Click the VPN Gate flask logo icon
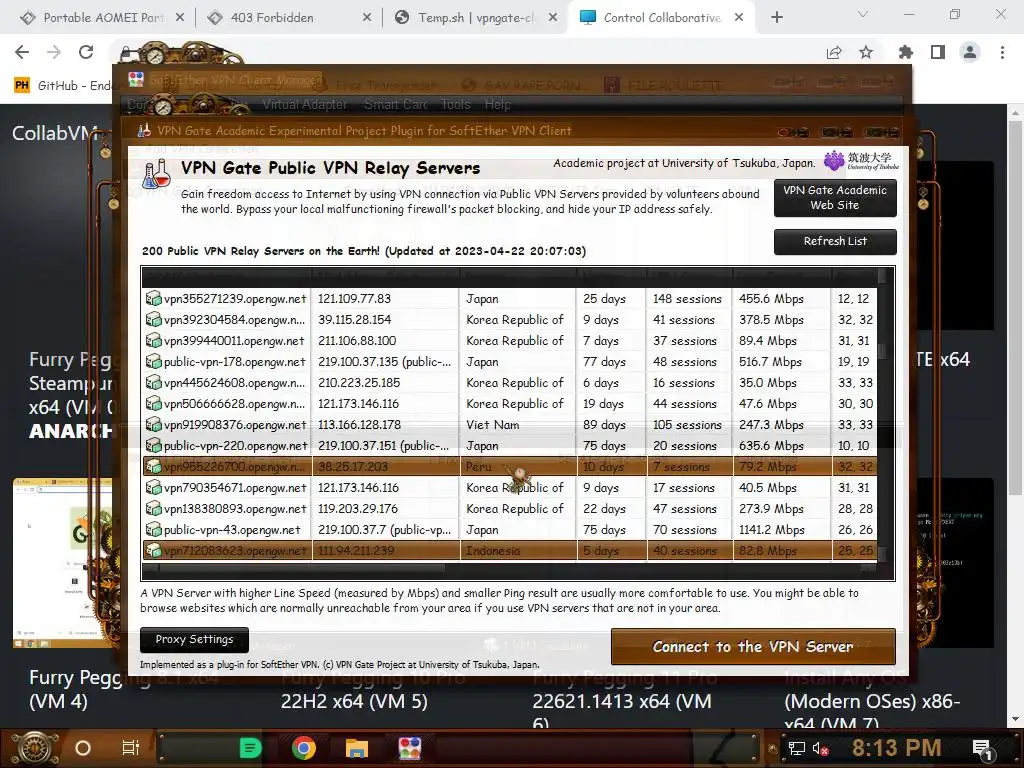Screen dimensions: 1024x768 pyautogui.click(x=157, y=173)
